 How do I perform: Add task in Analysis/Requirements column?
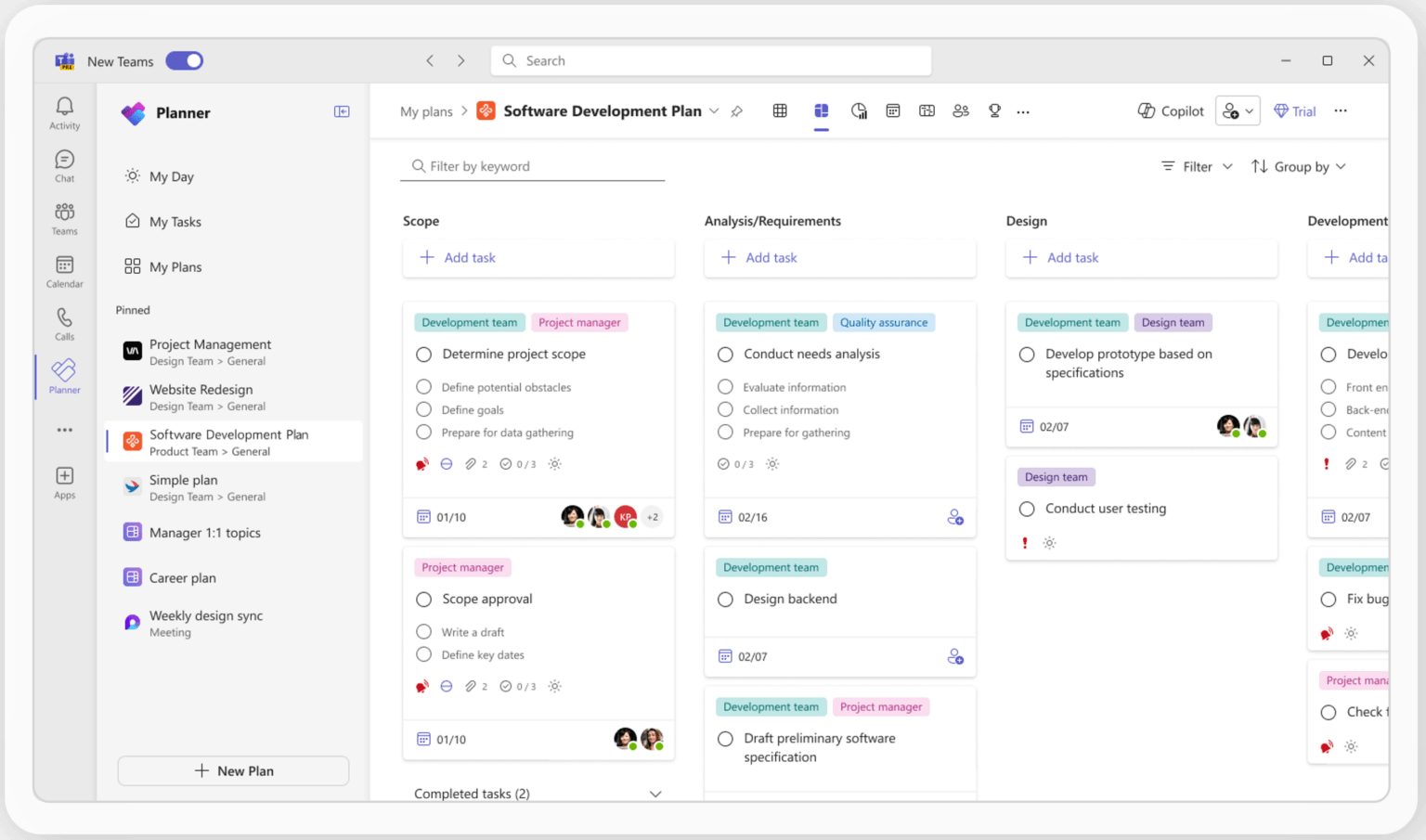840,258
